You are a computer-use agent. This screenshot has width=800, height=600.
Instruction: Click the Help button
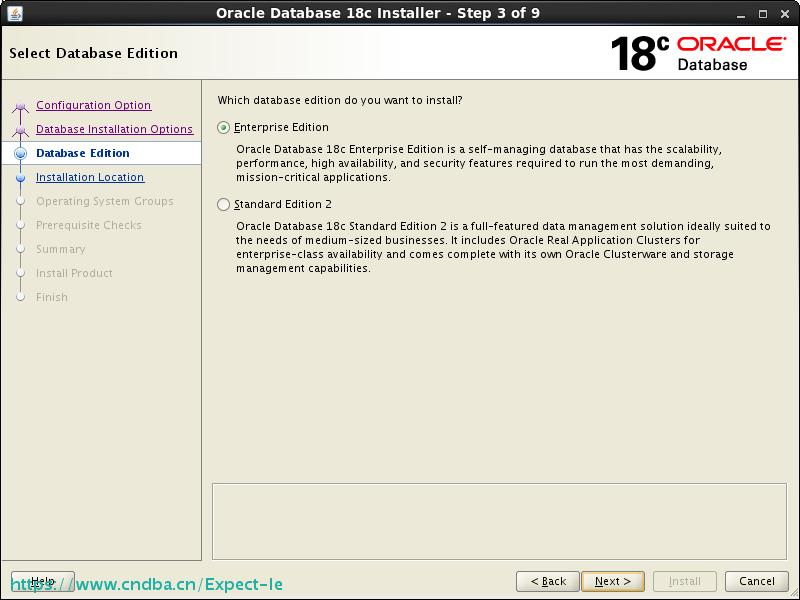[x=43, y=581]
